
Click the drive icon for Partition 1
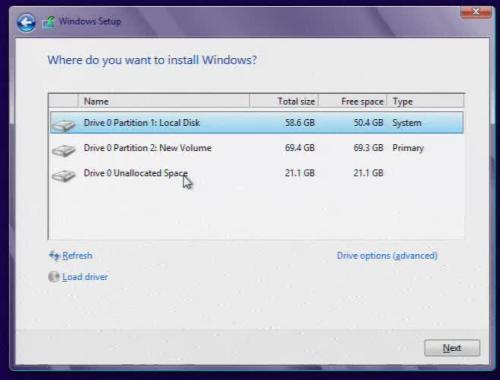click(63, 125)
